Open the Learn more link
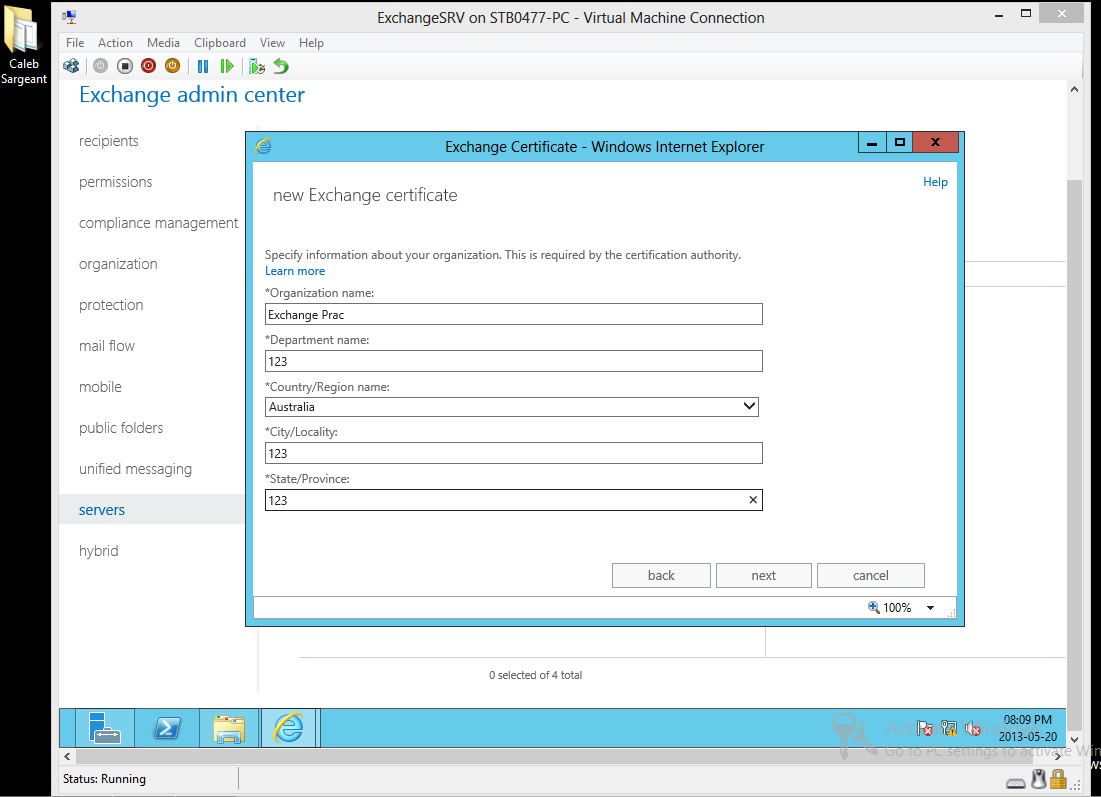The height and width of the screenshot is (797, 1101). (295, 271)
